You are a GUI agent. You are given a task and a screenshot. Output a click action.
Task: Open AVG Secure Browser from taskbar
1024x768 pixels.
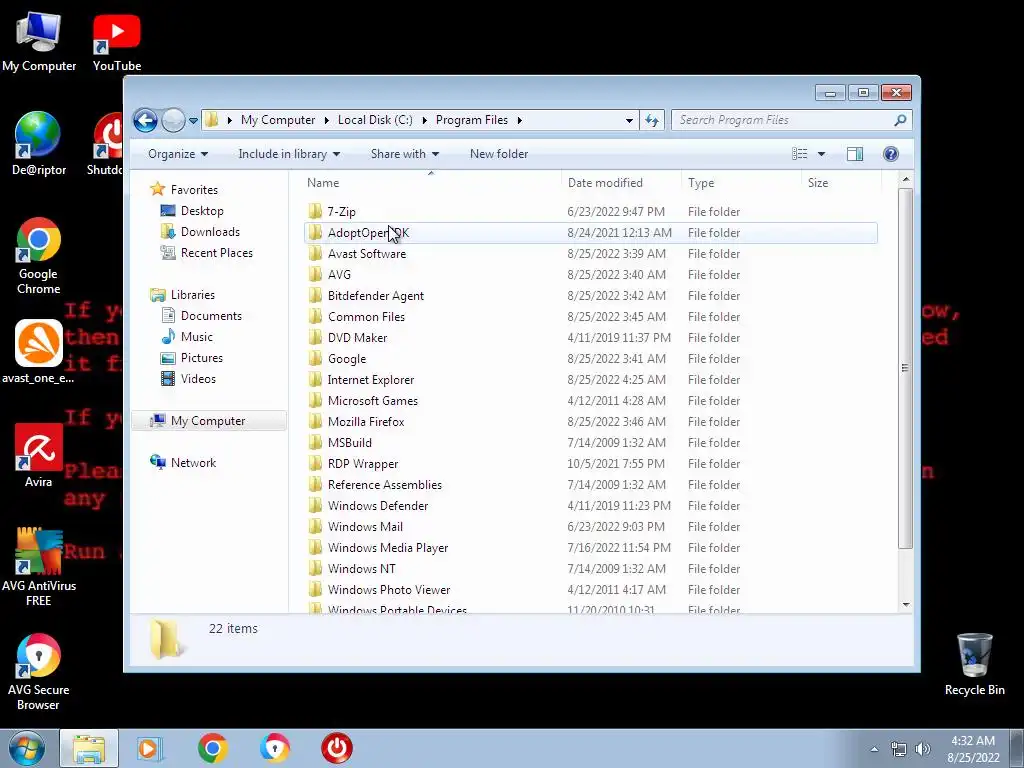click(274, 748)
